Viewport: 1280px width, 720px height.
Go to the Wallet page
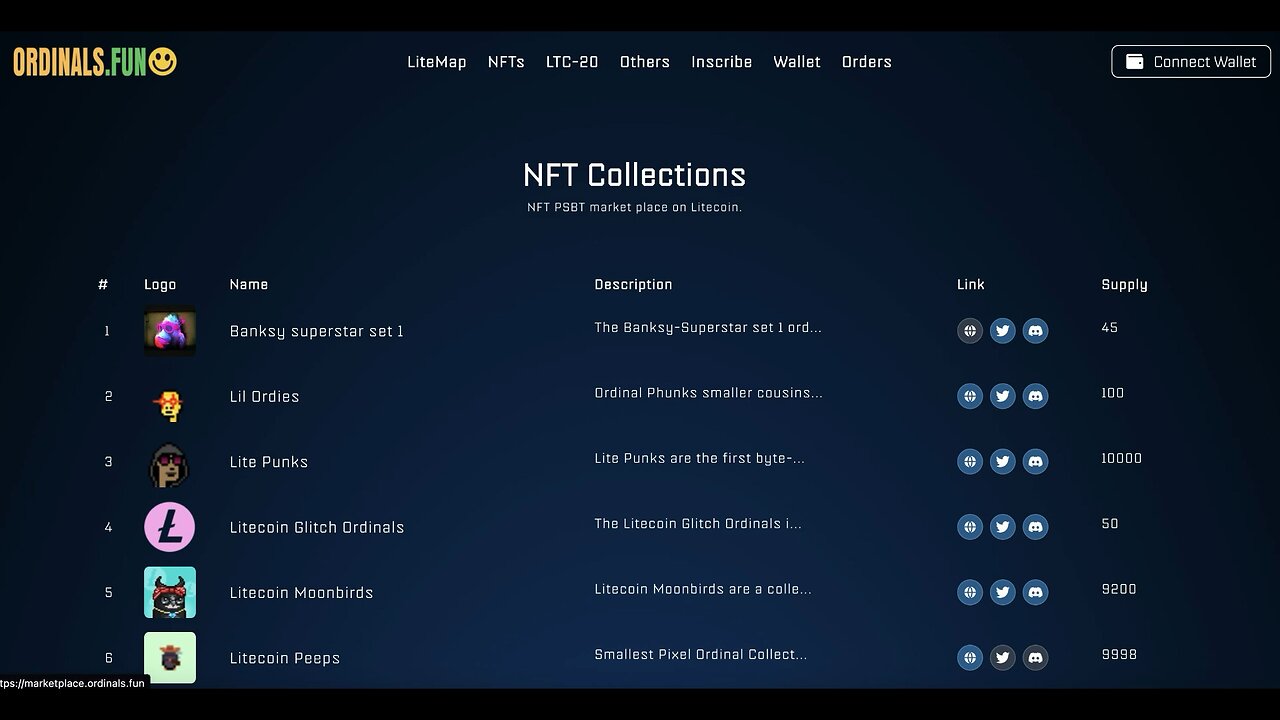coord(797,62)
